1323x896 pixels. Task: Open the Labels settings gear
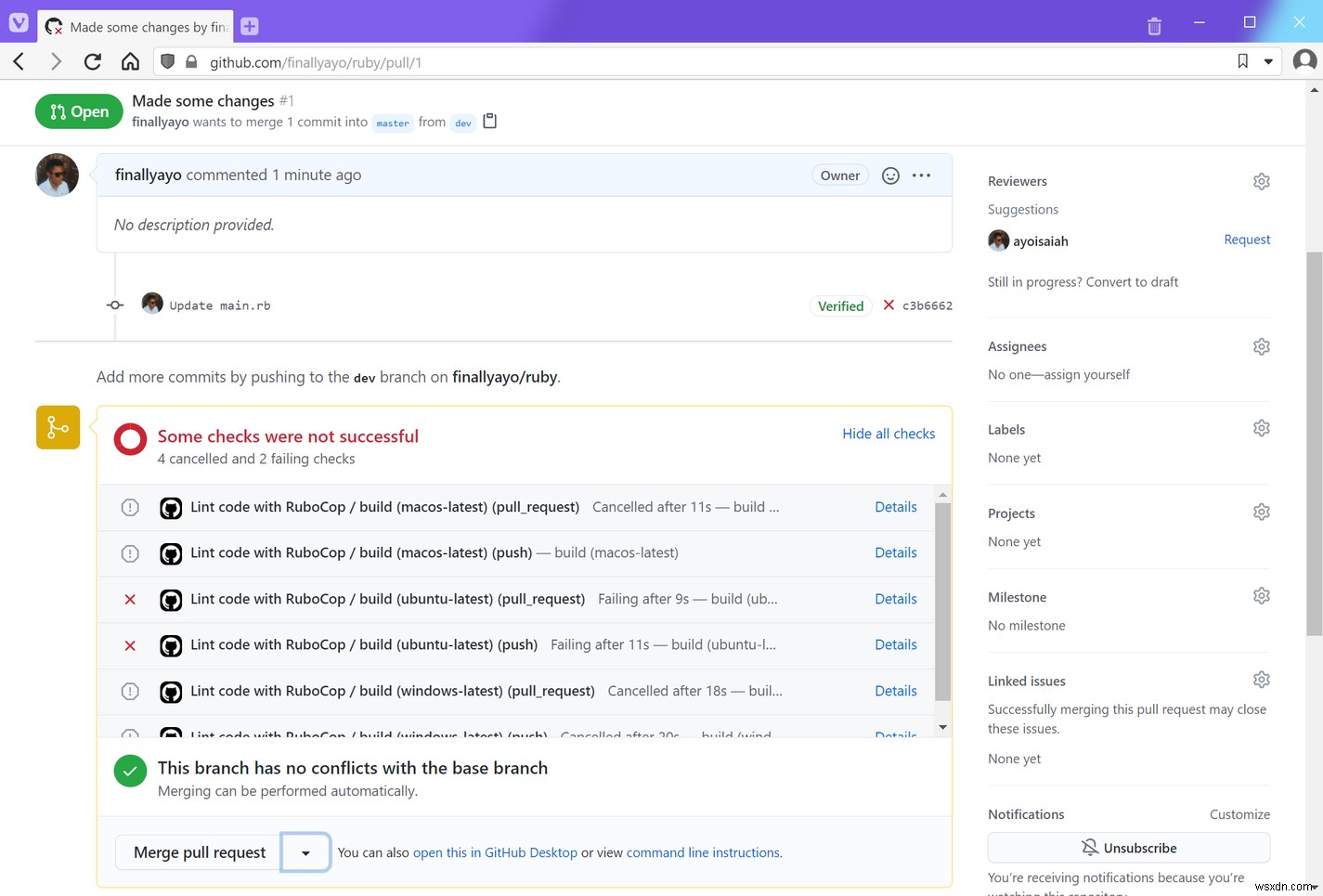click(x=1261, y=427)
